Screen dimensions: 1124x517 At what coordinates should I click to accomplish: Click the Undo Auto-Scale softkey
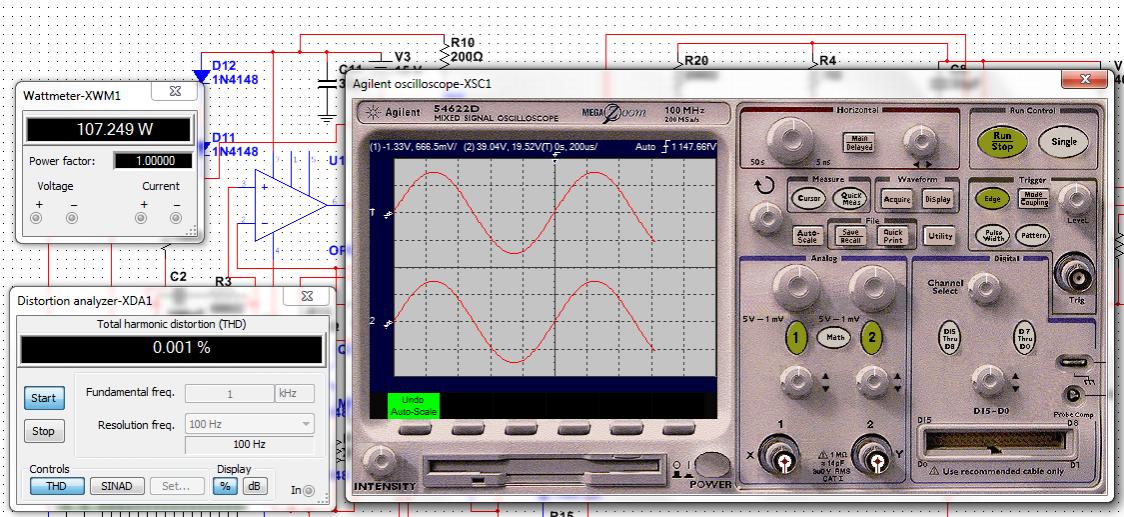414,405
